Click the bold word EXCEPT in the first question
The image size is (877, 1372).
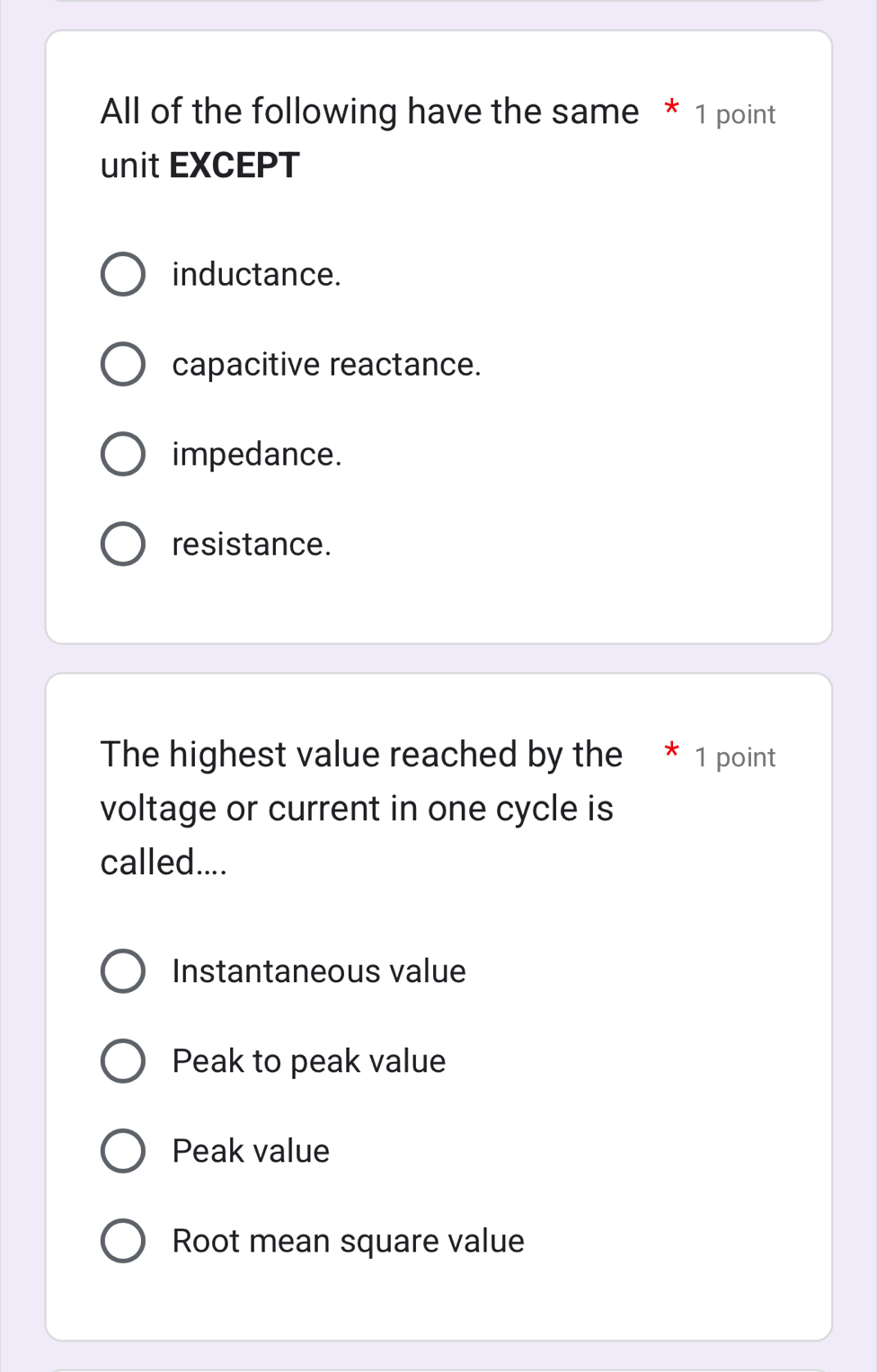[x=235, y=165]
